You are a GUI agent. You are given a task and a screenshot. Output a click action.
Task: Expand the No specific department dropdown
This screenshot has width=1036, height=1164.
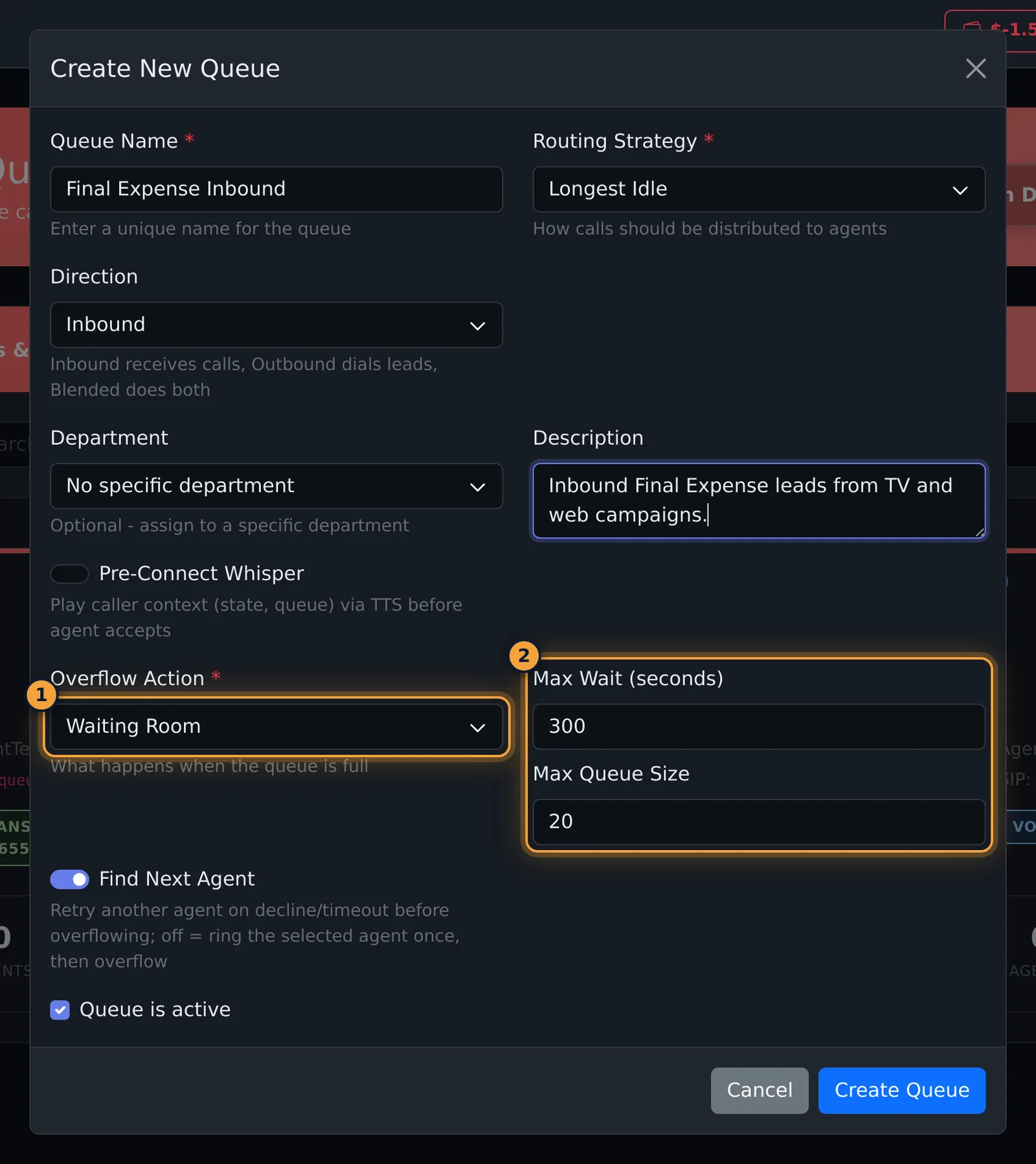coord(276,486)
